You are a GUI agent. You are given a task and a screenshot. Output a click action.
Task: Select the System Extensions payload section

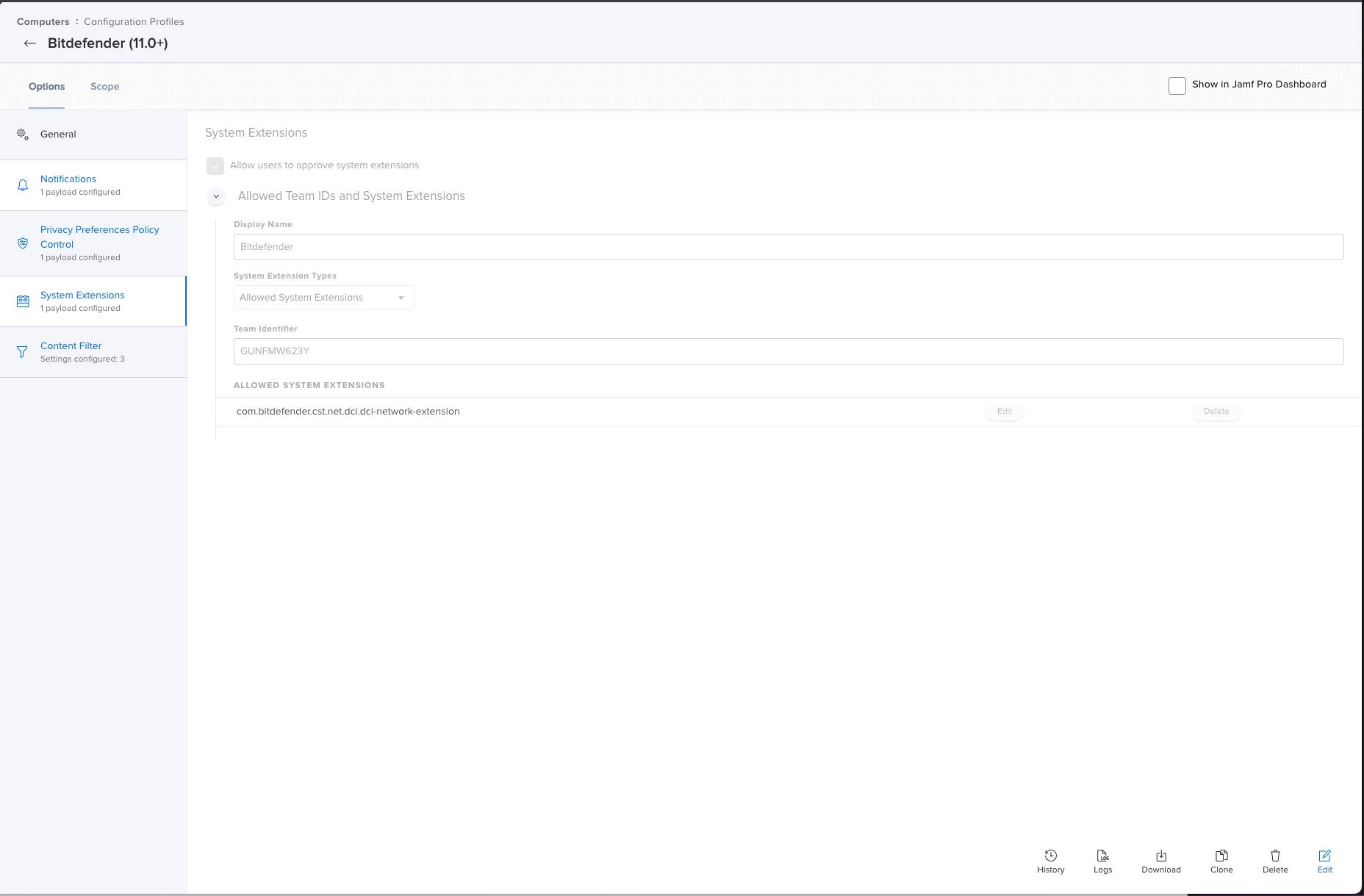pyautogui.click(x=93, y=301)
